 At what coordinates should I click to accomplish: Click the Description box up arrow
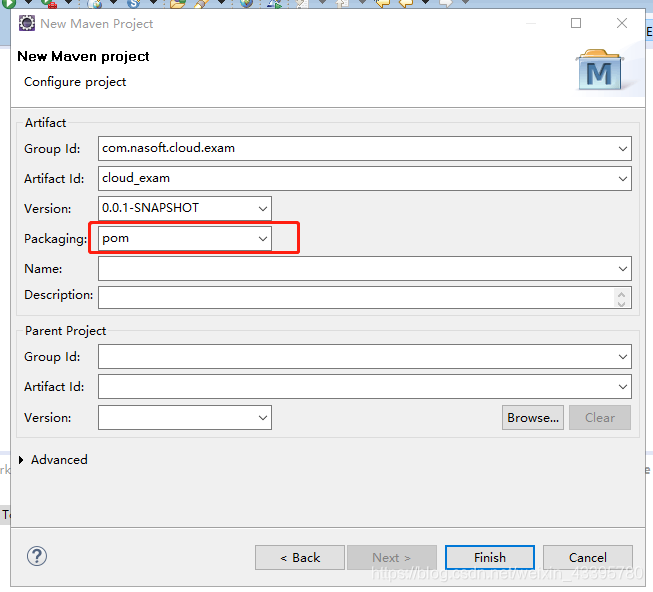point(622,294)
